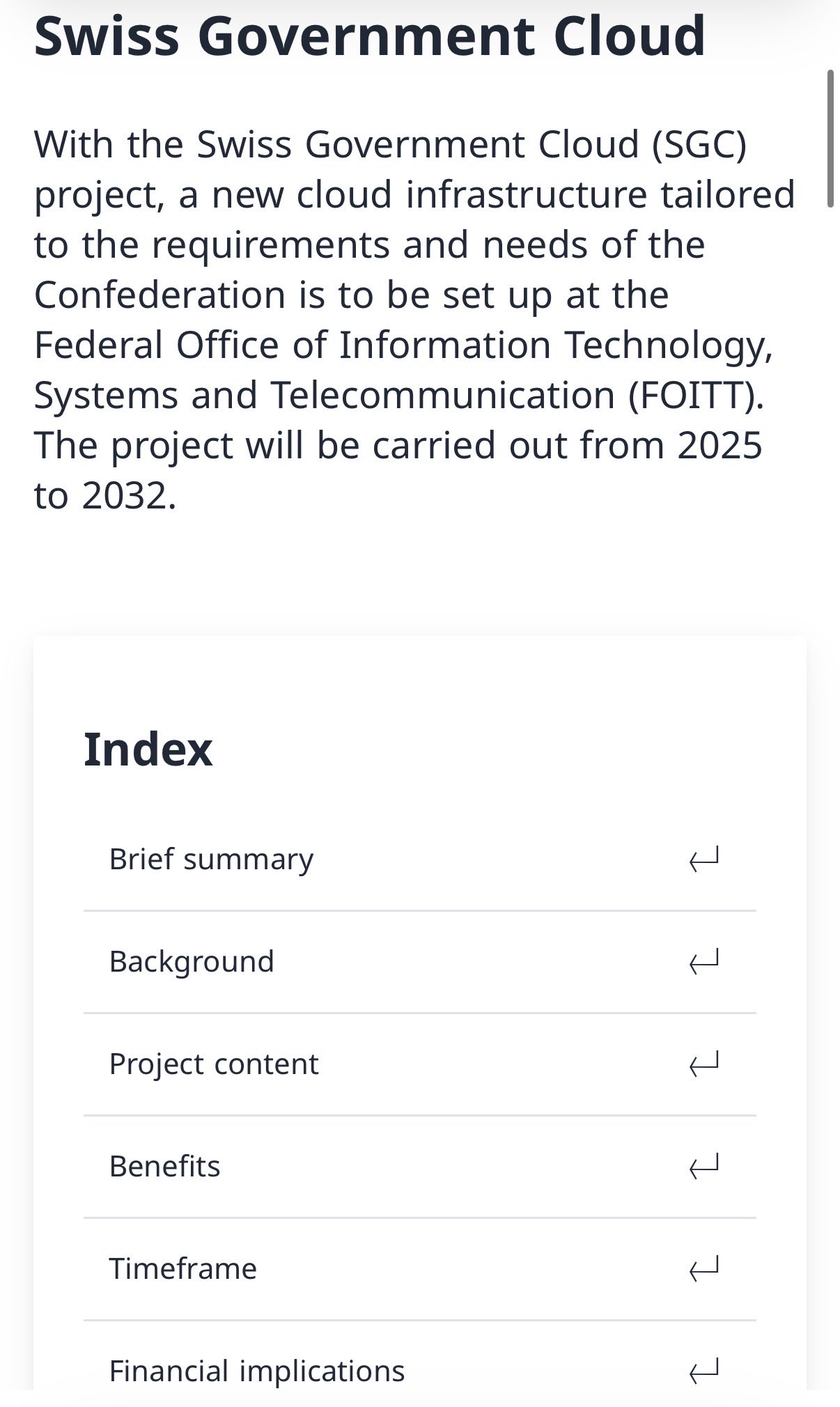Select the Benefits index entry
Image resolution: width=840 pixels, height=1407 pixels.
click(x=164, y=1167)
